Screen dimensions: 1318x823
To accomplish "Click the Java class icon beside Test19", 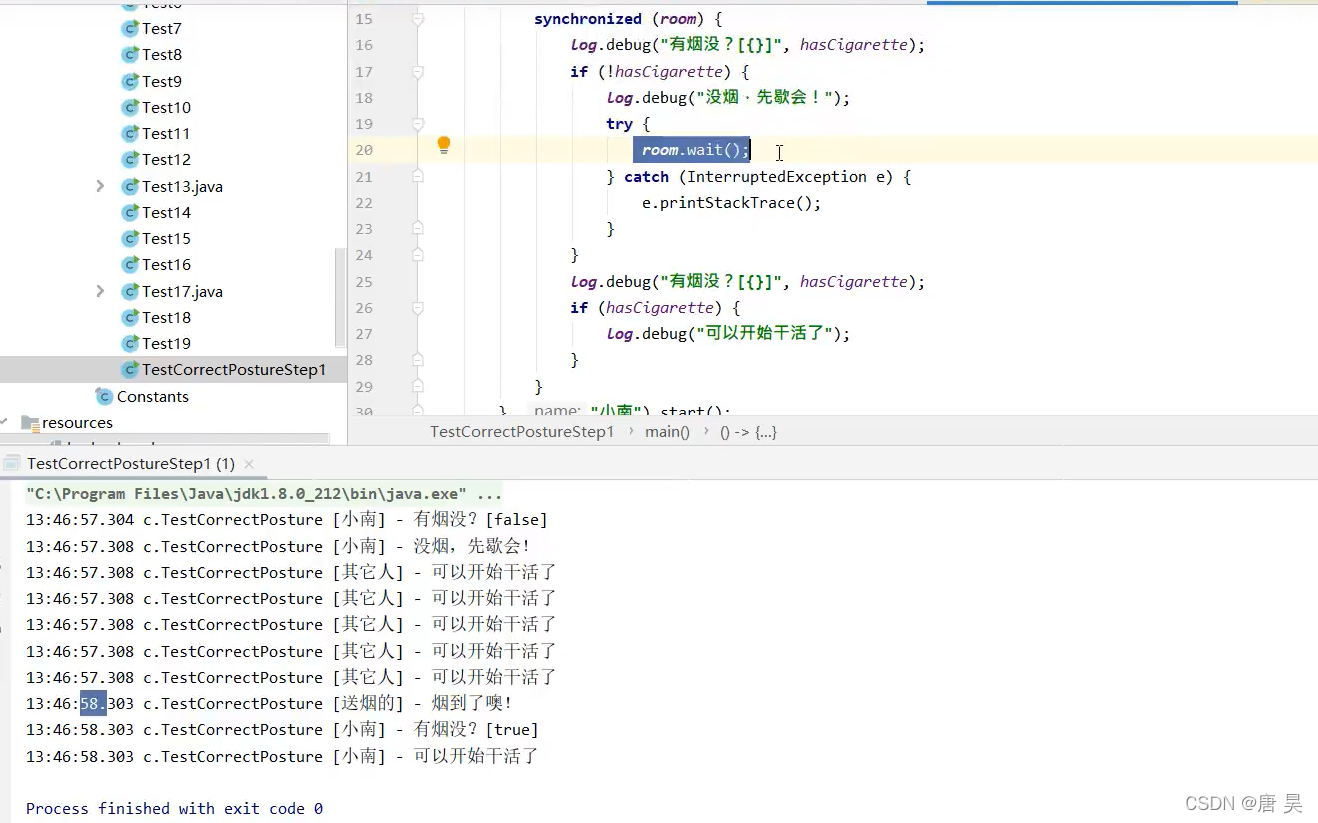I will click(131, 343).
